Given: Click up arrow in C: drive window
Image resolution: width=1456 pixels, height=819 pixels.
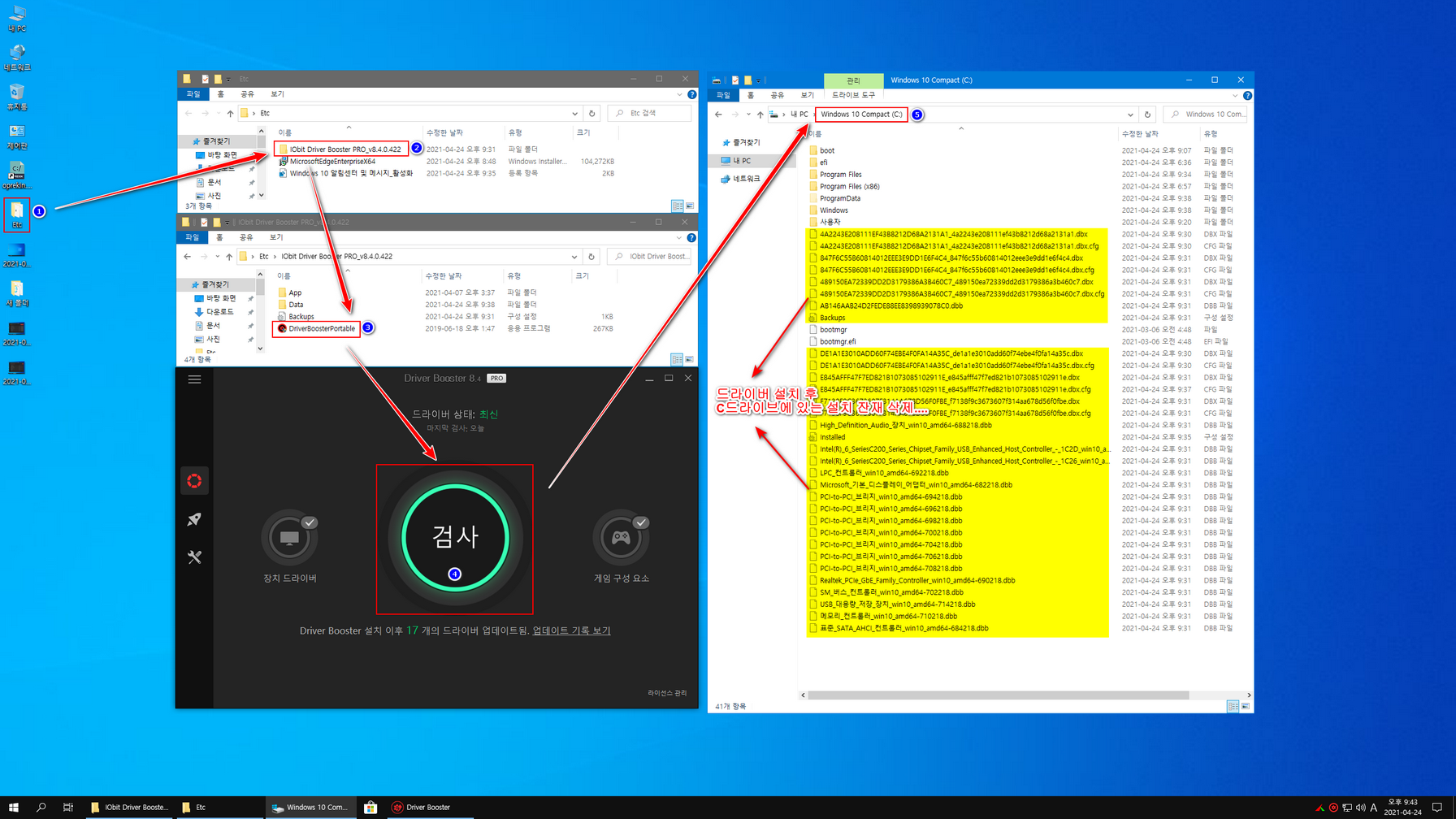Looking at the screenshot, I should [x=760, y=115].
